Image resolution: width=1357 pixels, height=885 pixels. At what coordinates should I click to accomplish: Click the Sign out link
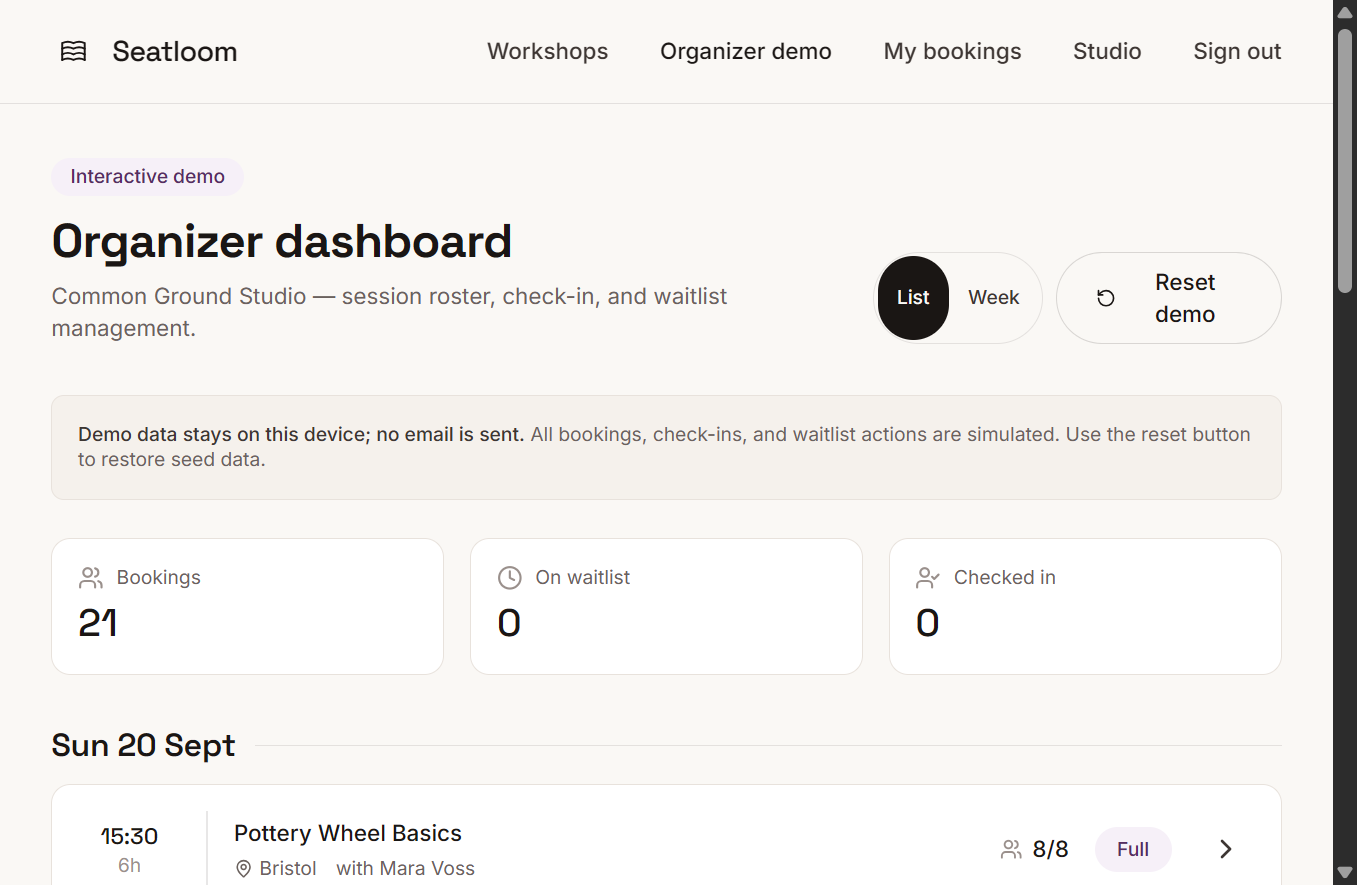[1237, 51]
